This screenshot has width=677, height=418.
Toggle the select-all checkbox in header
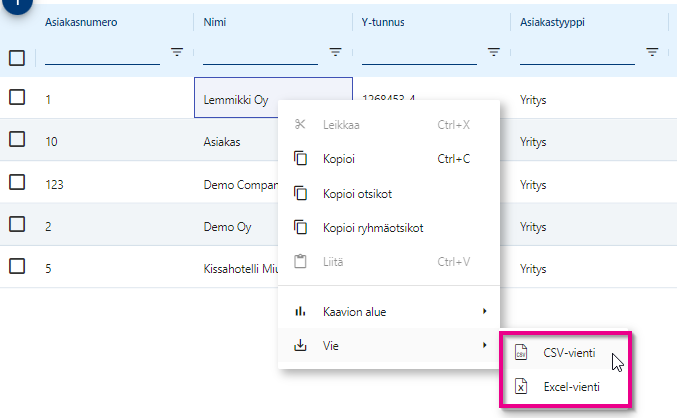click(x=17, y=57)
